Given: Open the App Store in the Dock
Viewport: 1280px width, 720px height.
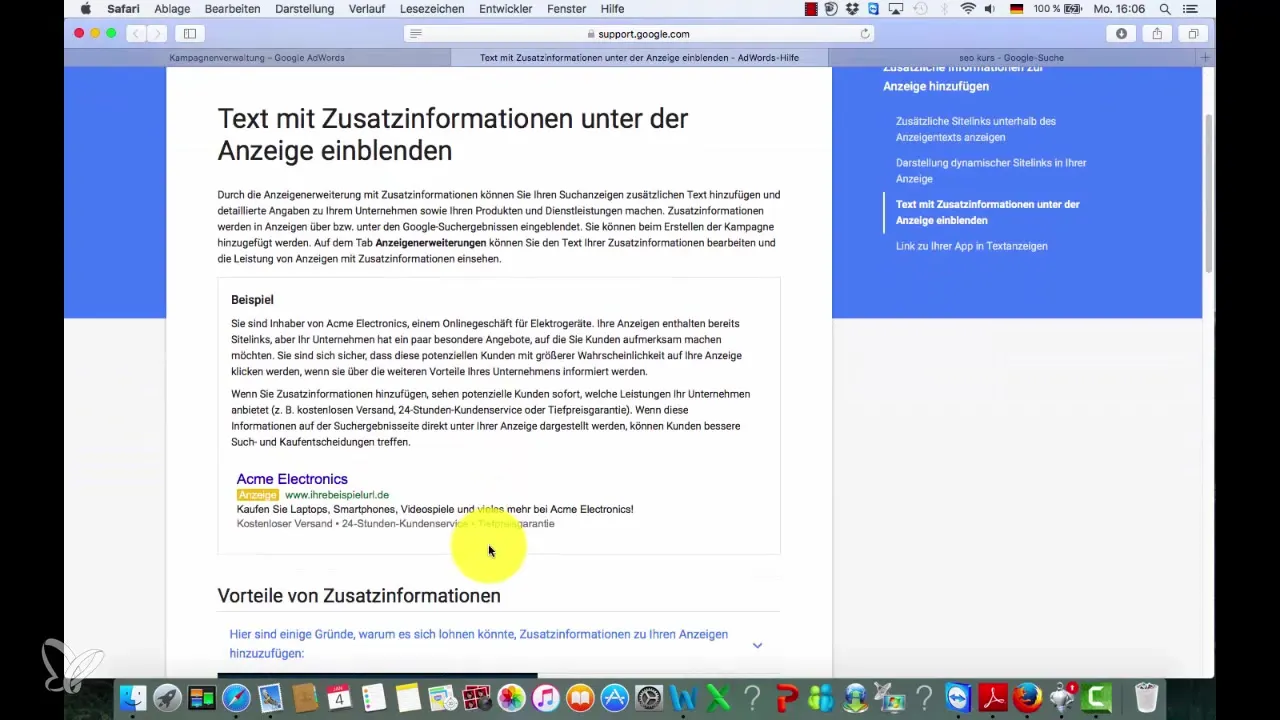Looking at the screenshot, I should point(614,697).
